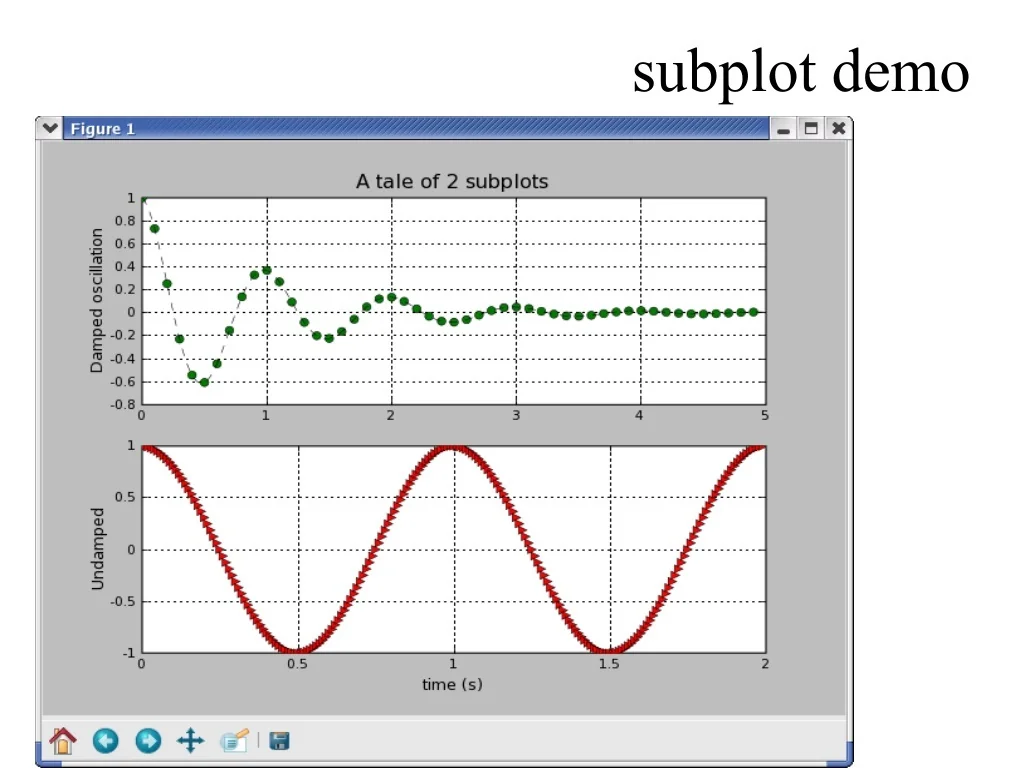Viewport: 1024px width, 768px height.
Task: Click the red curve's peak at time 1
Action: pyautogui.click(x=453, y=447)
